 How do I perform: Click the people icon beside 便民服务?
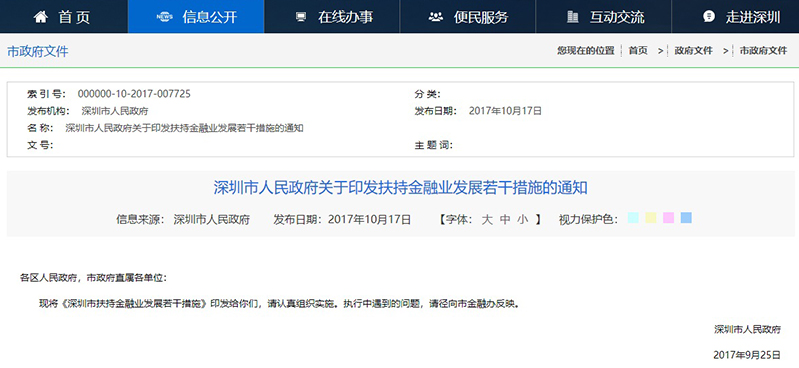(436, 17)
